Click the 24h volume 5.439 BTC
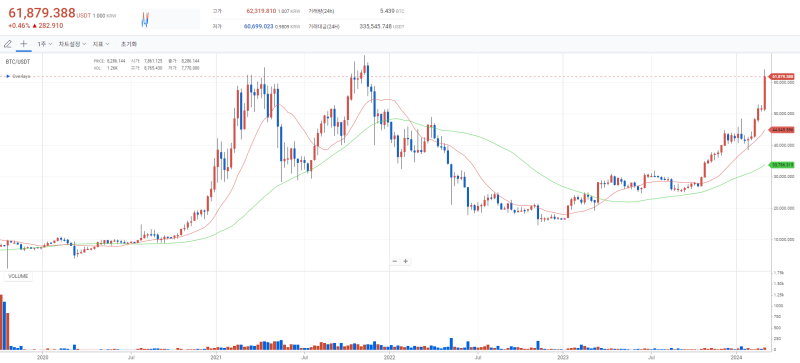The width and height of the screenshot is (800, 363). (391, 10)
